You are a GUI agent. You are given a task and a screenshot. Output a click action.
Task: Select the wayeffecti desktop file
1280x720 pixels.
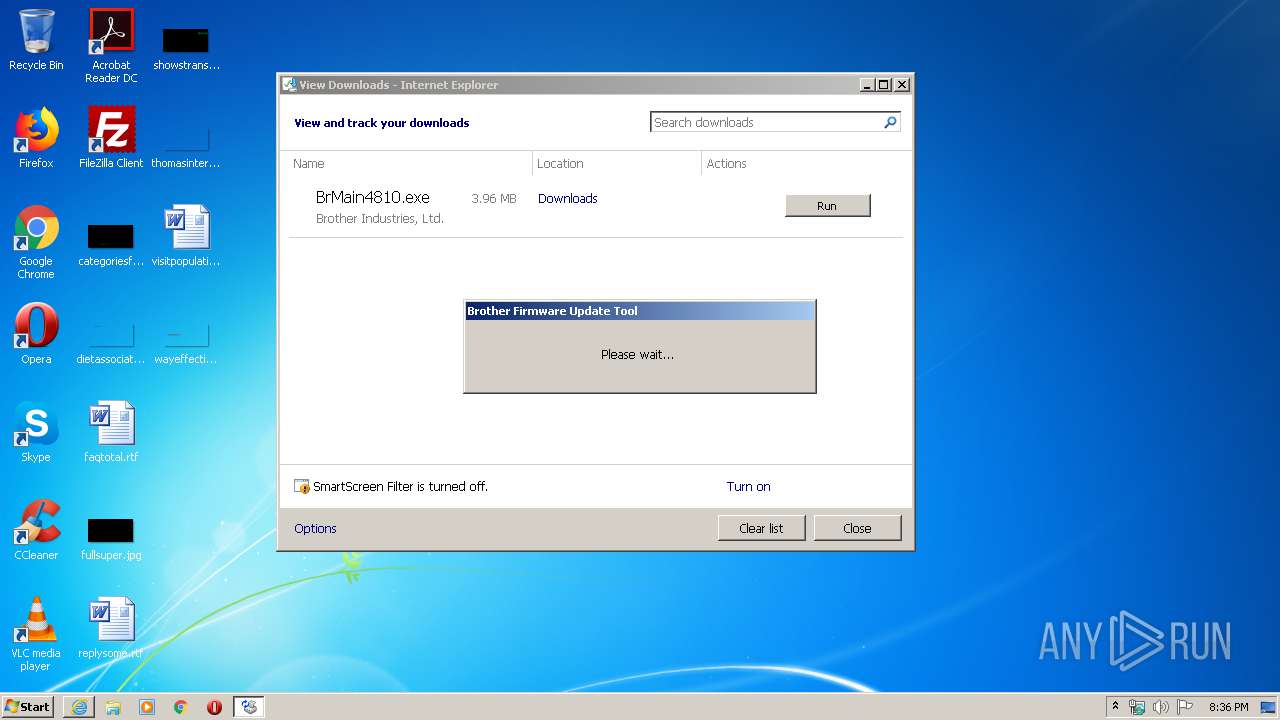186,342
